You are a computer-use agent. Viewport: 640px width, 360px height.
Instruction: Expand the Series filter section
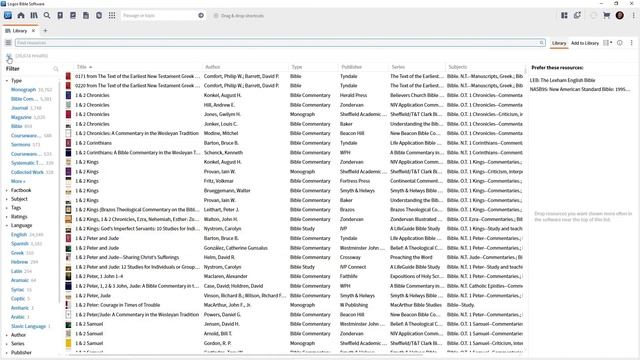coord(7,344)
